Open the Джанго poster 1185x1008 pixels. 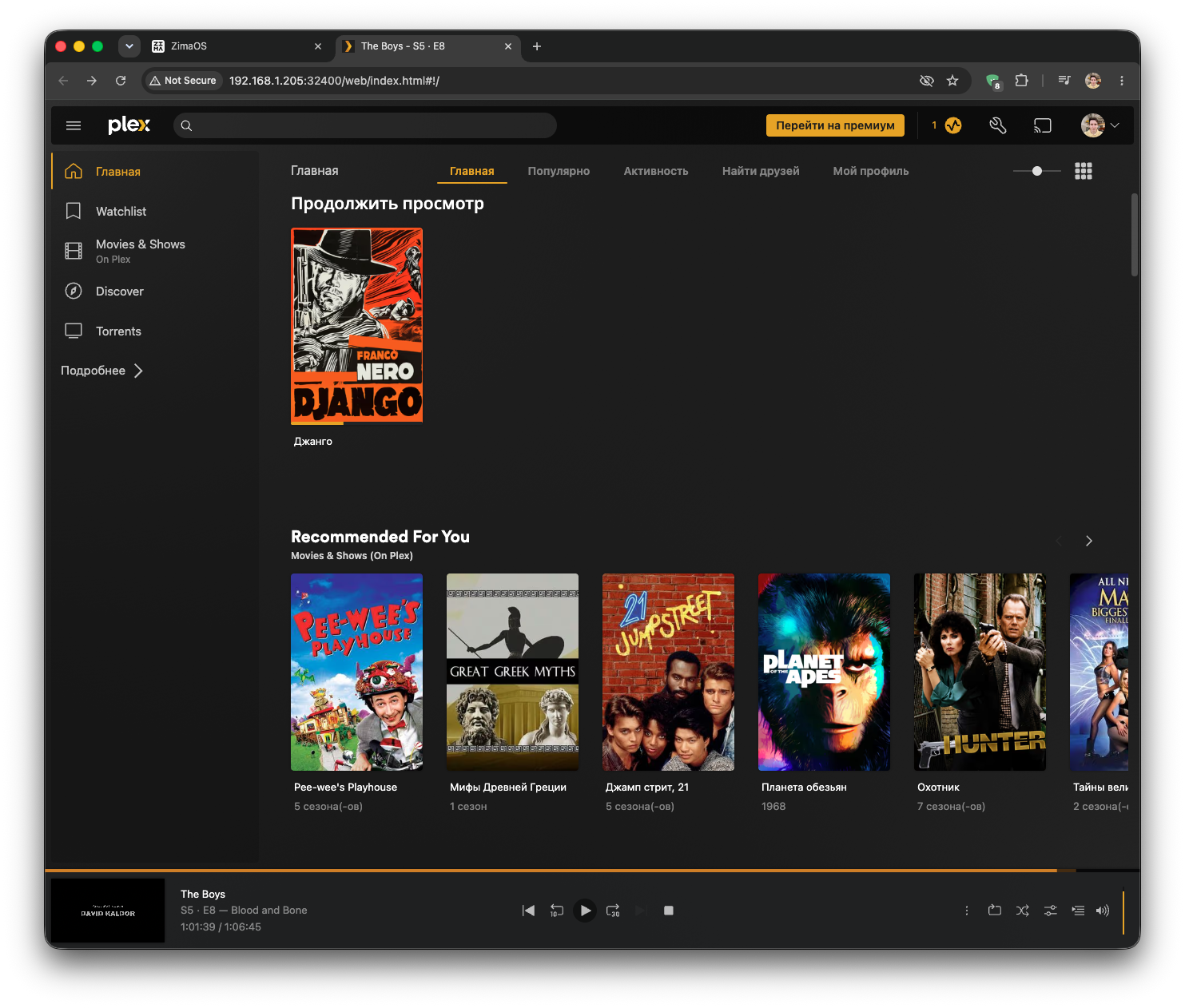(x=356, y=326)
